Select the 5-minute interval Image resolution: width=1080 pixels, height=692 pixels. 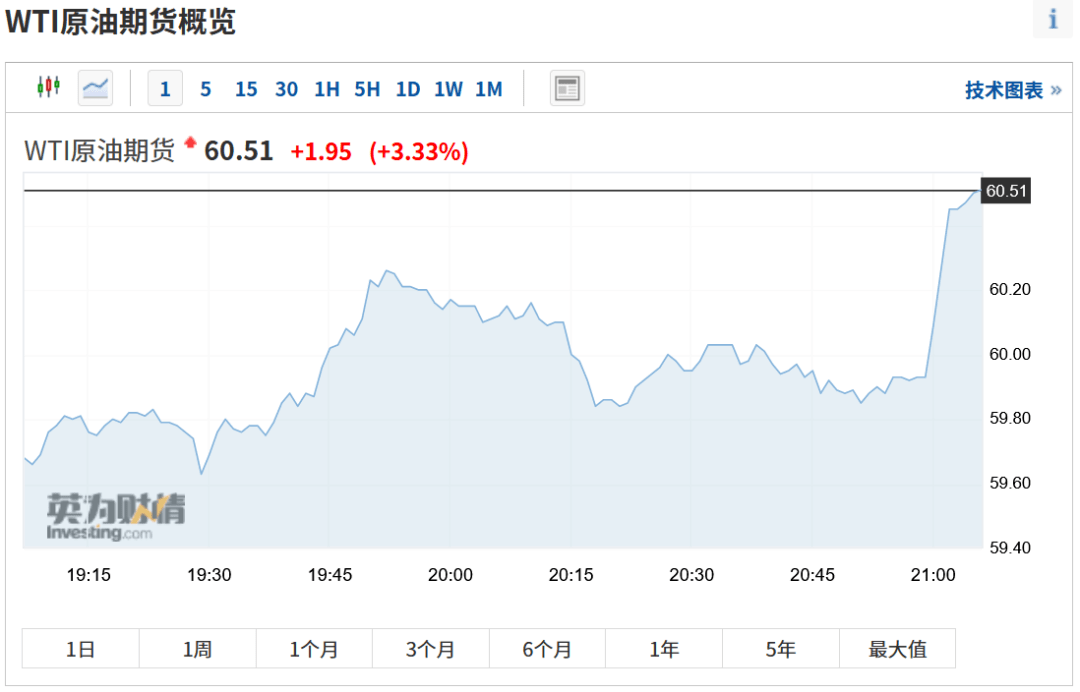[x=205, y=89]
